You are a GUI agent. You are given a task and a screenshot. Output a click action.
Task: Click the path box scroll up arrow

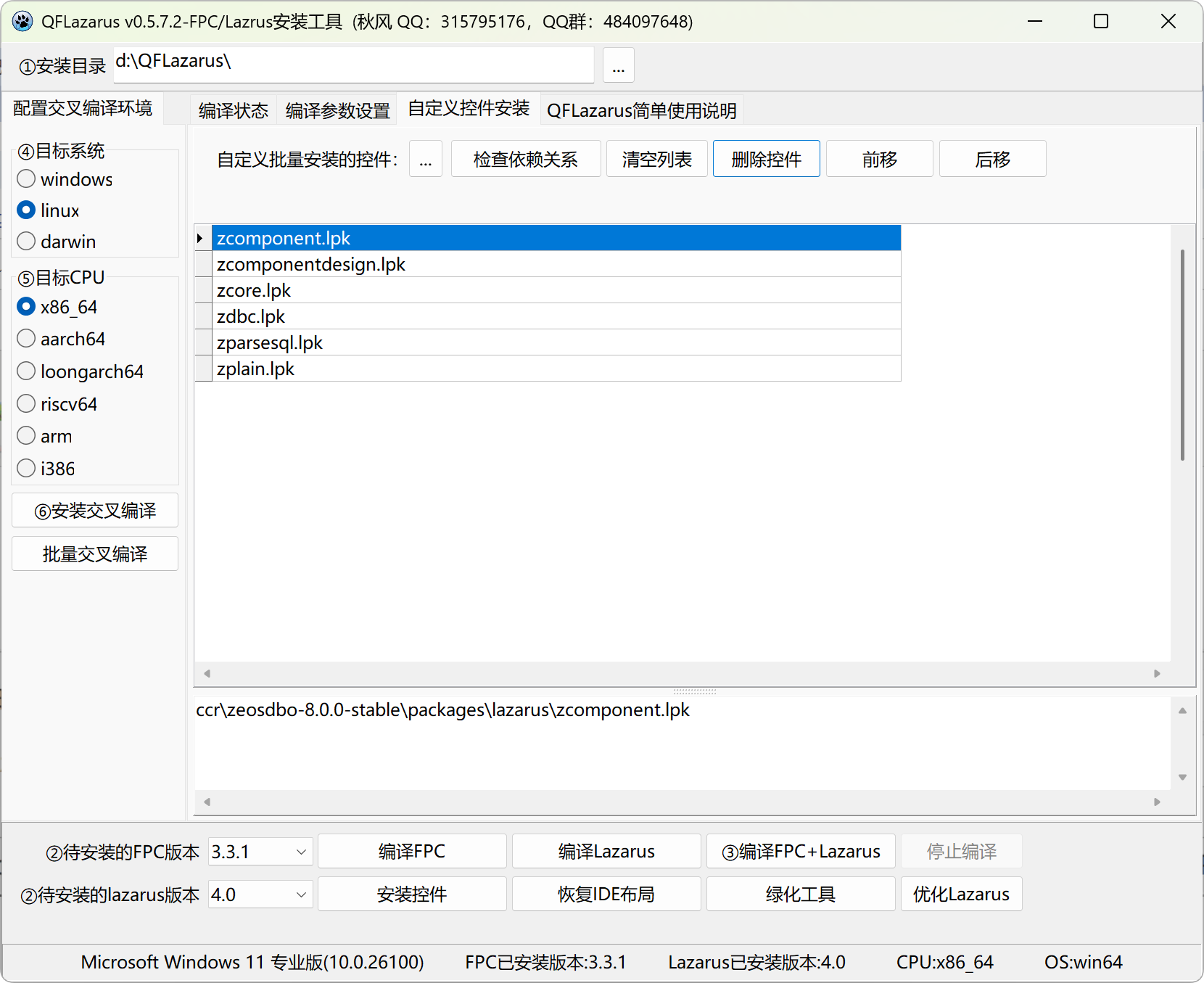pos(1183,711)
